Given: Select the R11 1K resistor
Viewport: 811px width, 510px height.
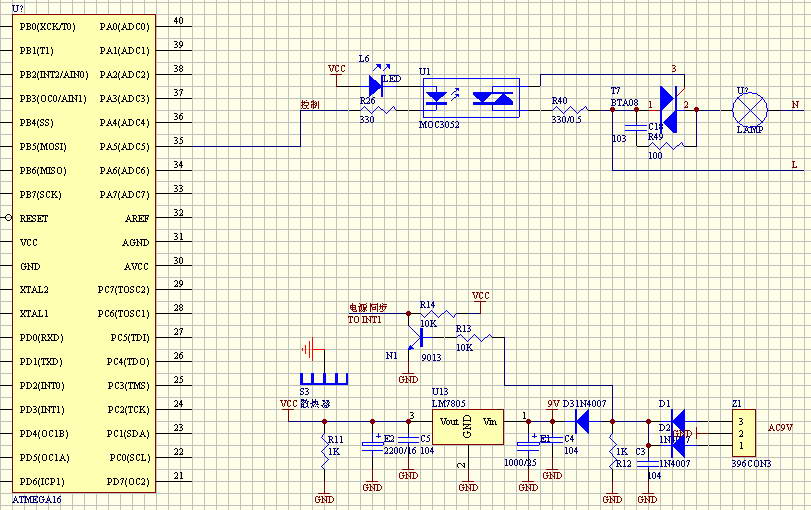Looking at the screenshot, I should click(324, 446).
